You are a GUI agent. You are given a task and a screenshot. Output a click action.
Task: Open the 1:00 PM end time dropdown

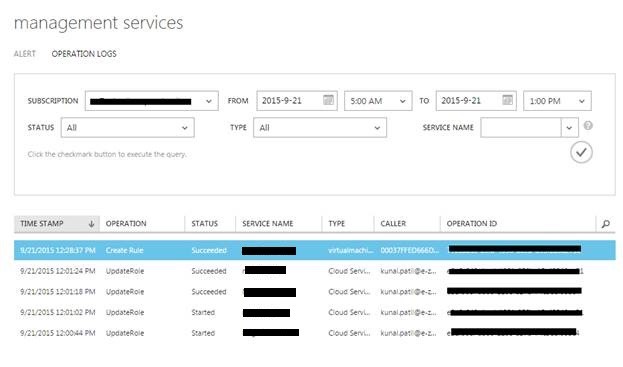point(557,101)
